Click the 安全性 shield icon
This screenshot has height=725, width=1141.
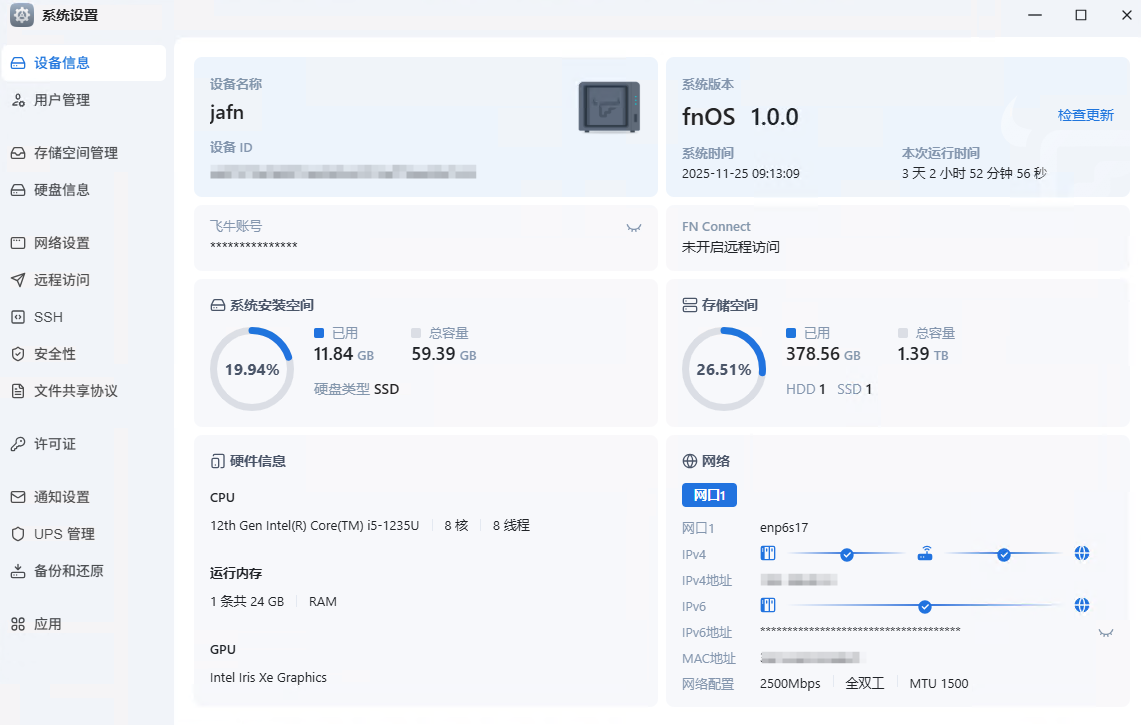pyautogui.click(x=18, y=354)
